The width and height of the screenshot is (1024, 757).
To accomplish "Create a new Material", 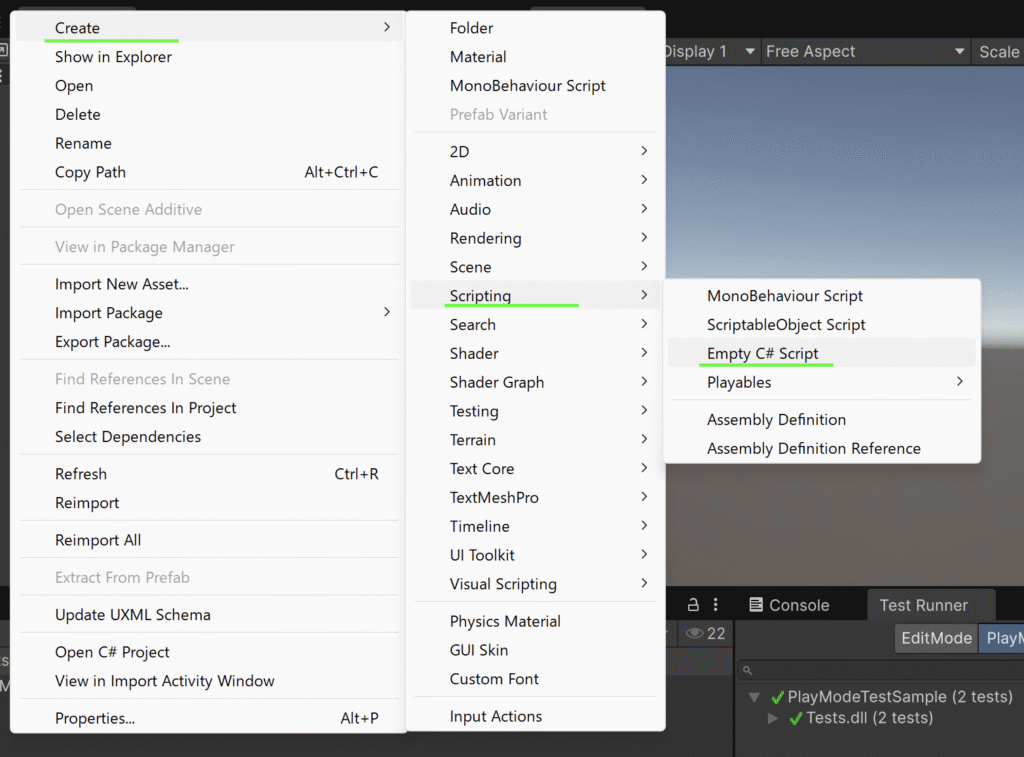I will [536, 57].
